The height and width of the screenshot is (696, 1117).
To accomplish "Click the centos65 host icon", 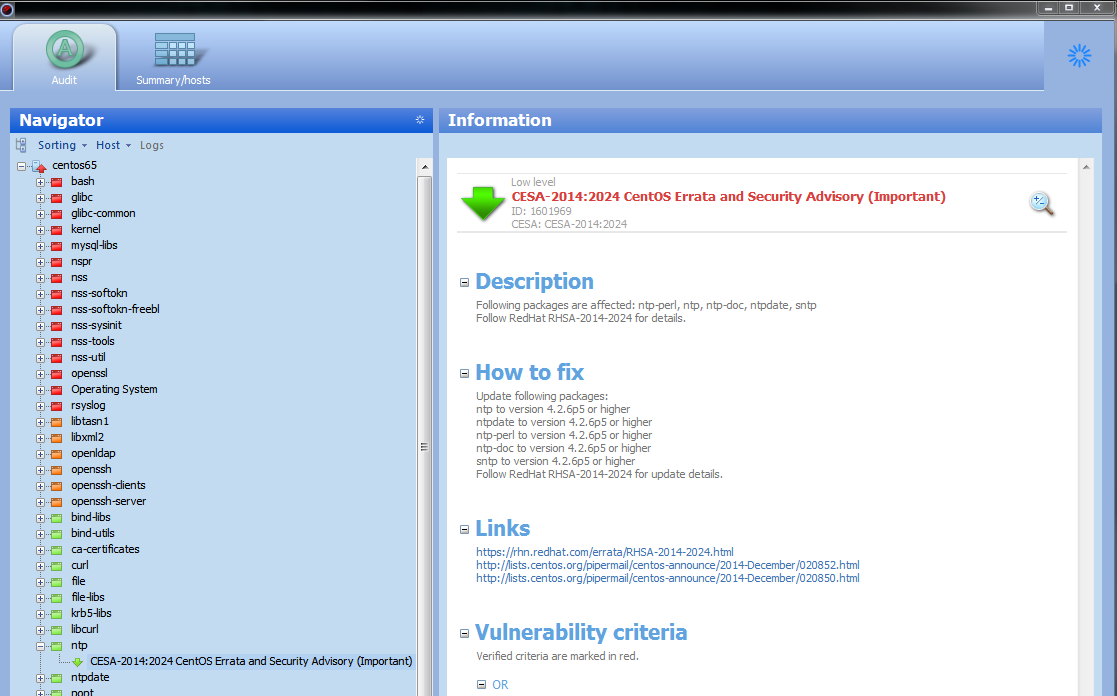I will coord(39,166).
